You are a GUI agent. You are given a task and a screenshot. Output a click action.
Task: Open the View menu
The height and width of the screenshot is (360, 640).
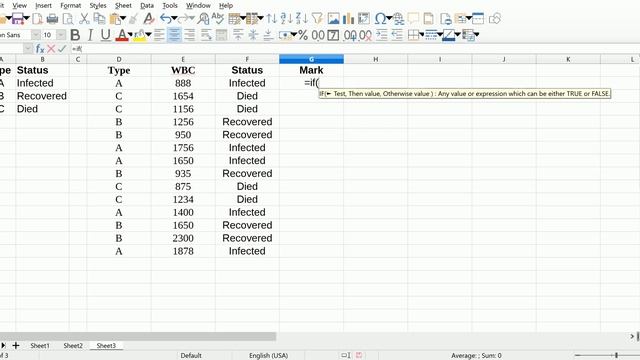(19, 6)
